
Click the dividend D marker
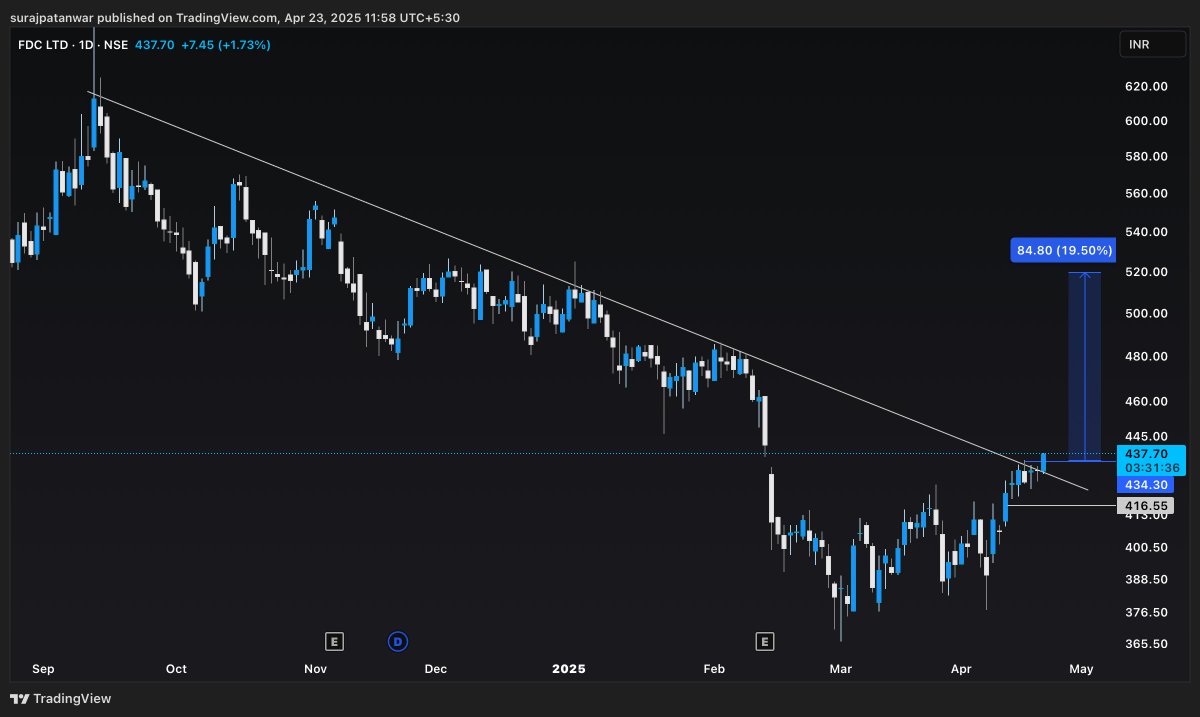(398, 641)
